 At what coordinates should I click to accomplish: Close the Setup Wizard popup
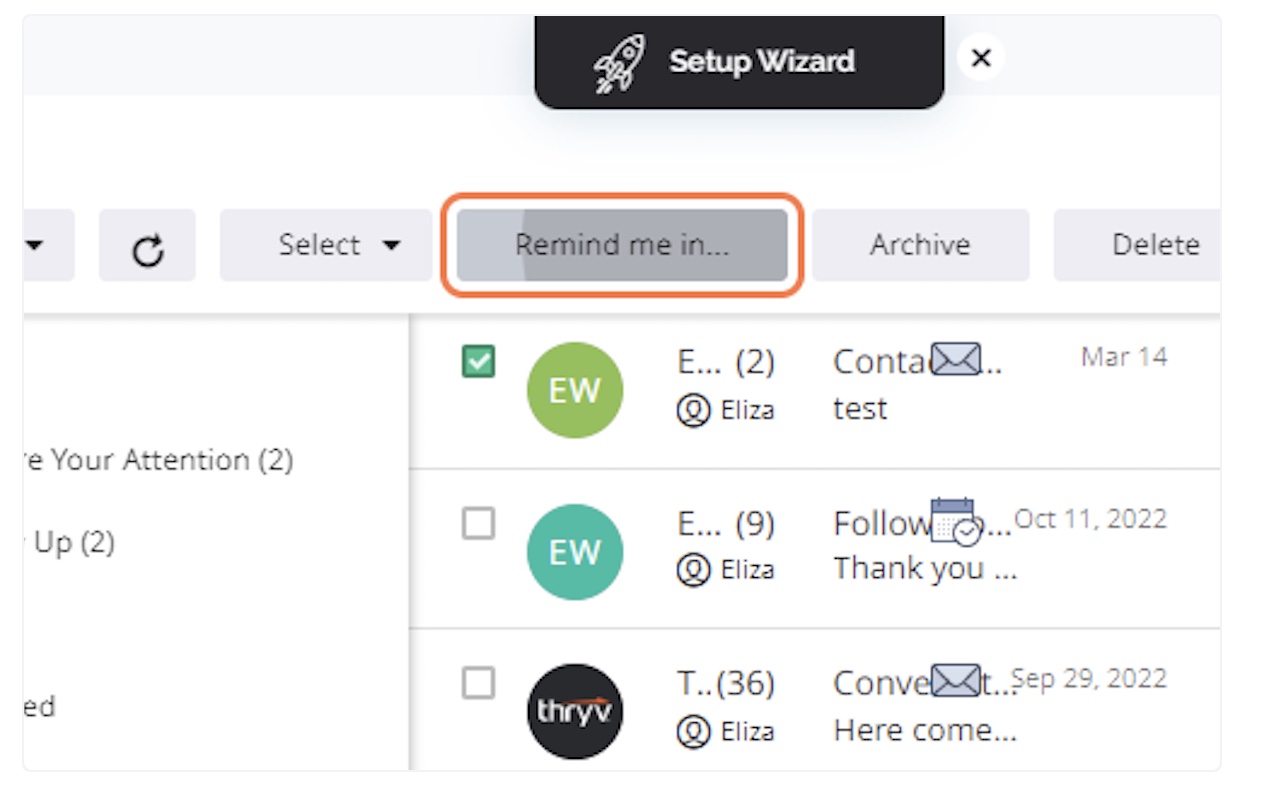981,58
